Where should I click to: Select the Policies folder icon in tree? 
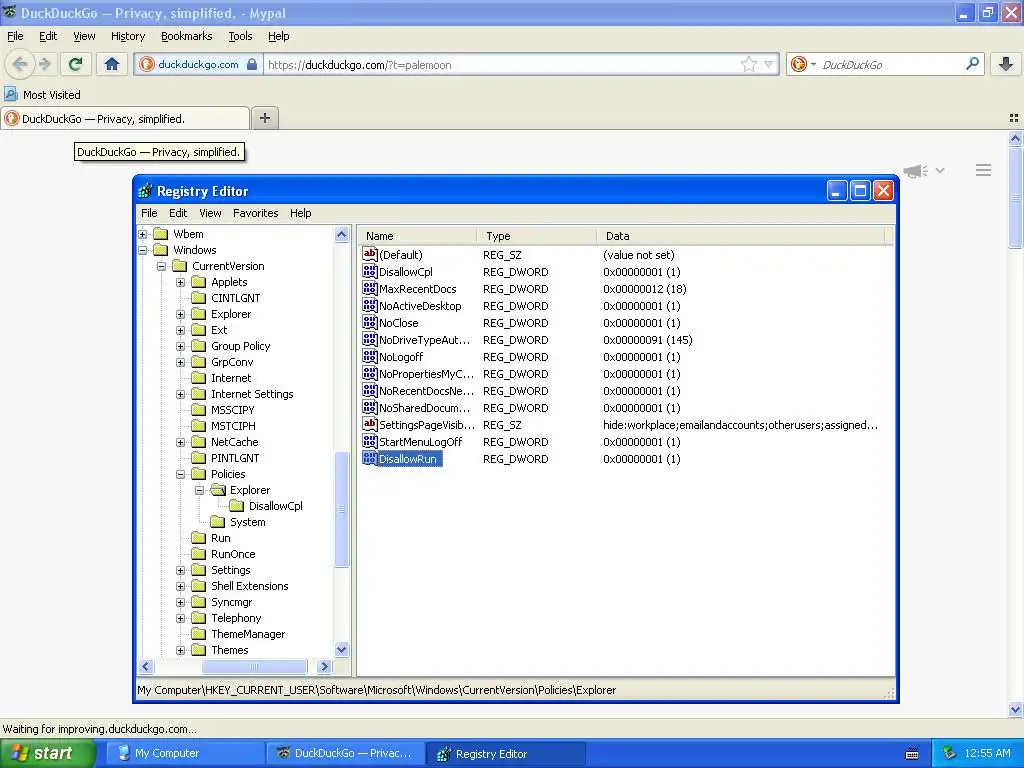pos(199,474)
